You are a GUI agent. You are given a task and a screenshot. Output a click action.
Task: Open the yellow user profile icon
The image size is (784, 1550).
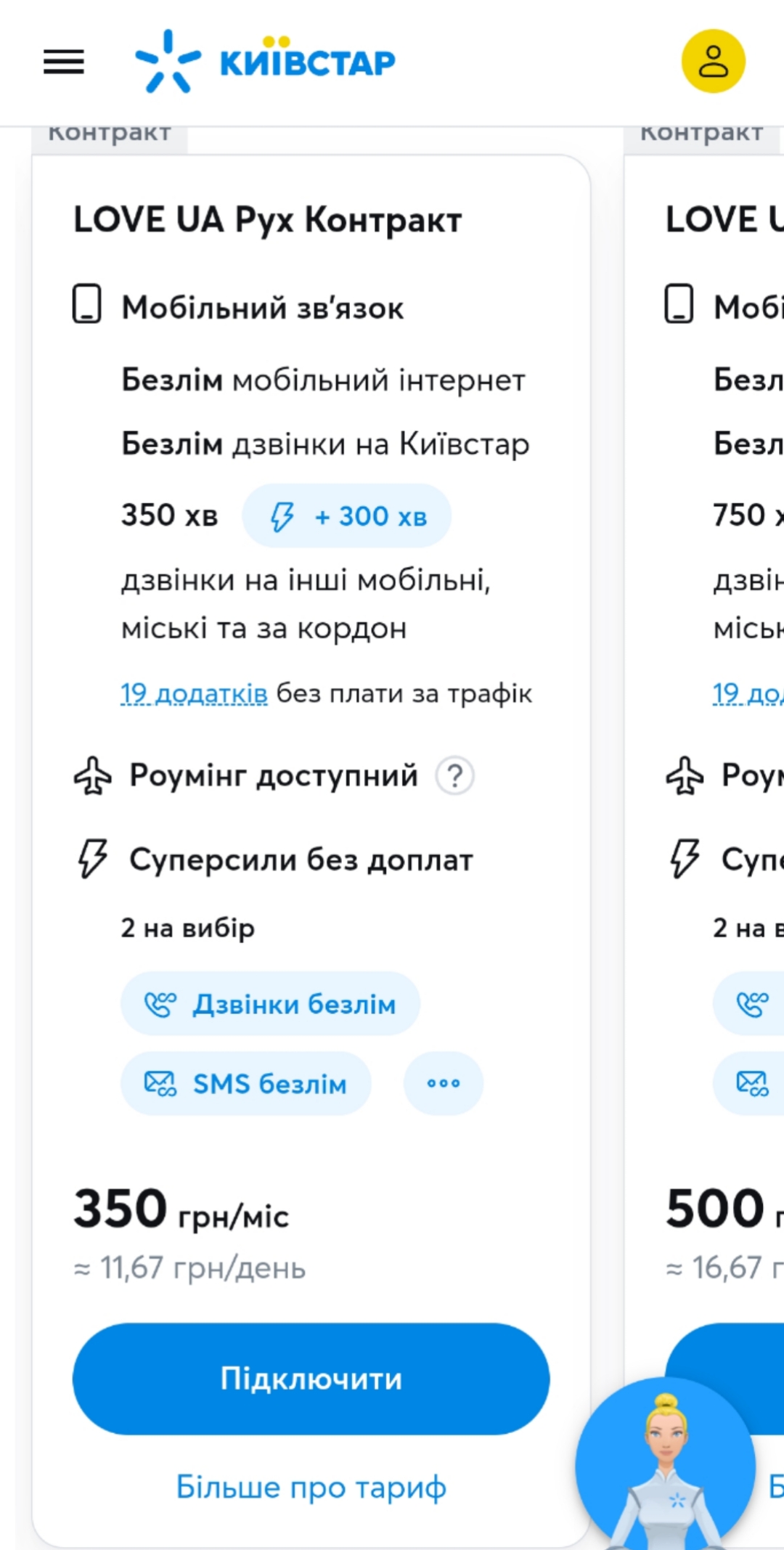click(x=713, y=62)
